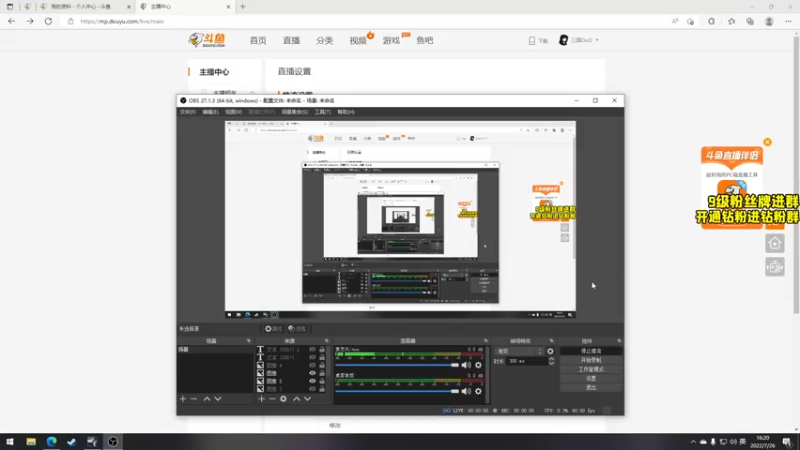This screenshot has height=450, width=800.
Task: Pop out the Controls dock panel
Action: (x=619, y=341)
